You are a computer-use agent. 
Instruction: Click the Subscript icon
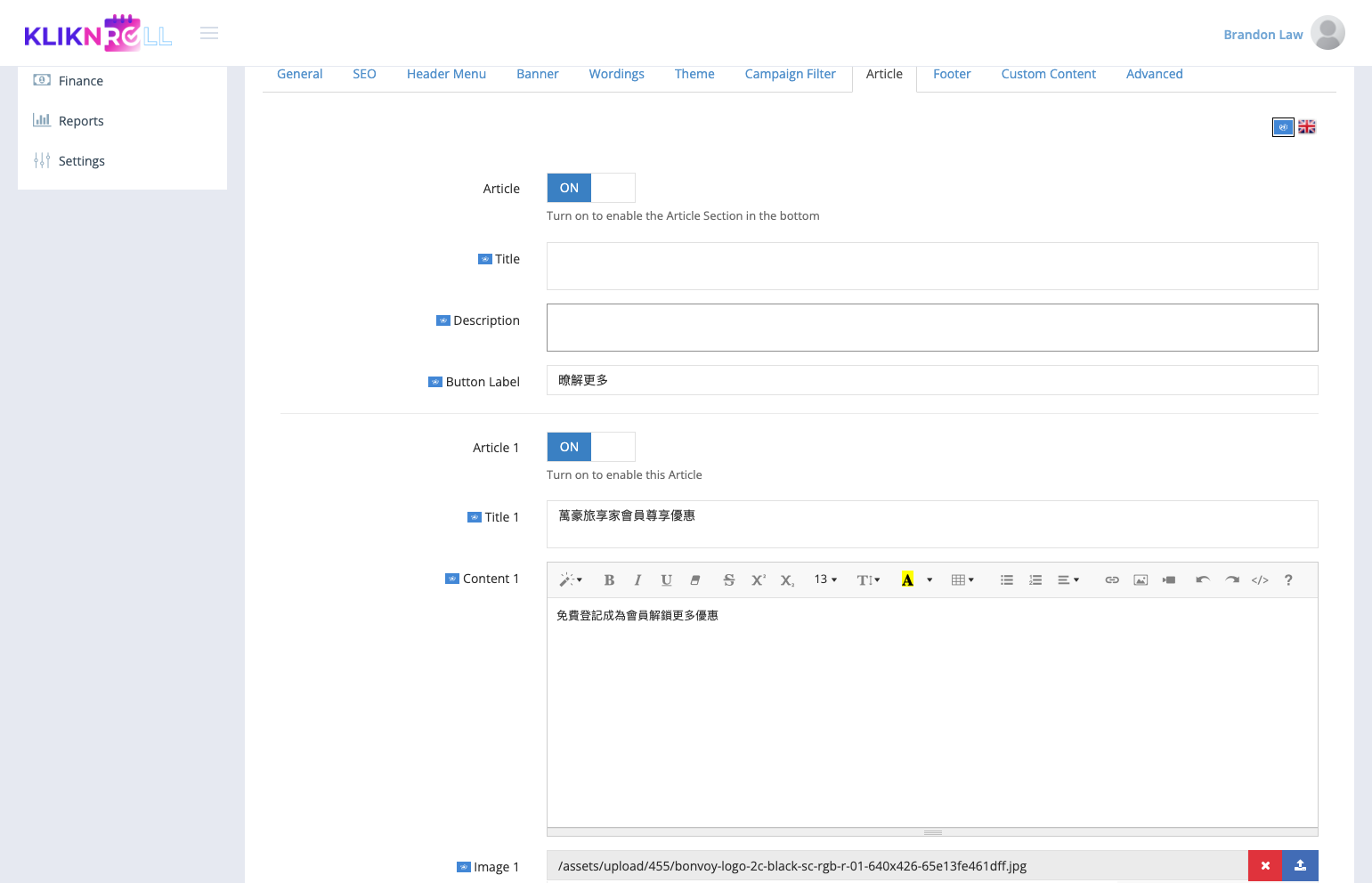[x=787, y=580]
